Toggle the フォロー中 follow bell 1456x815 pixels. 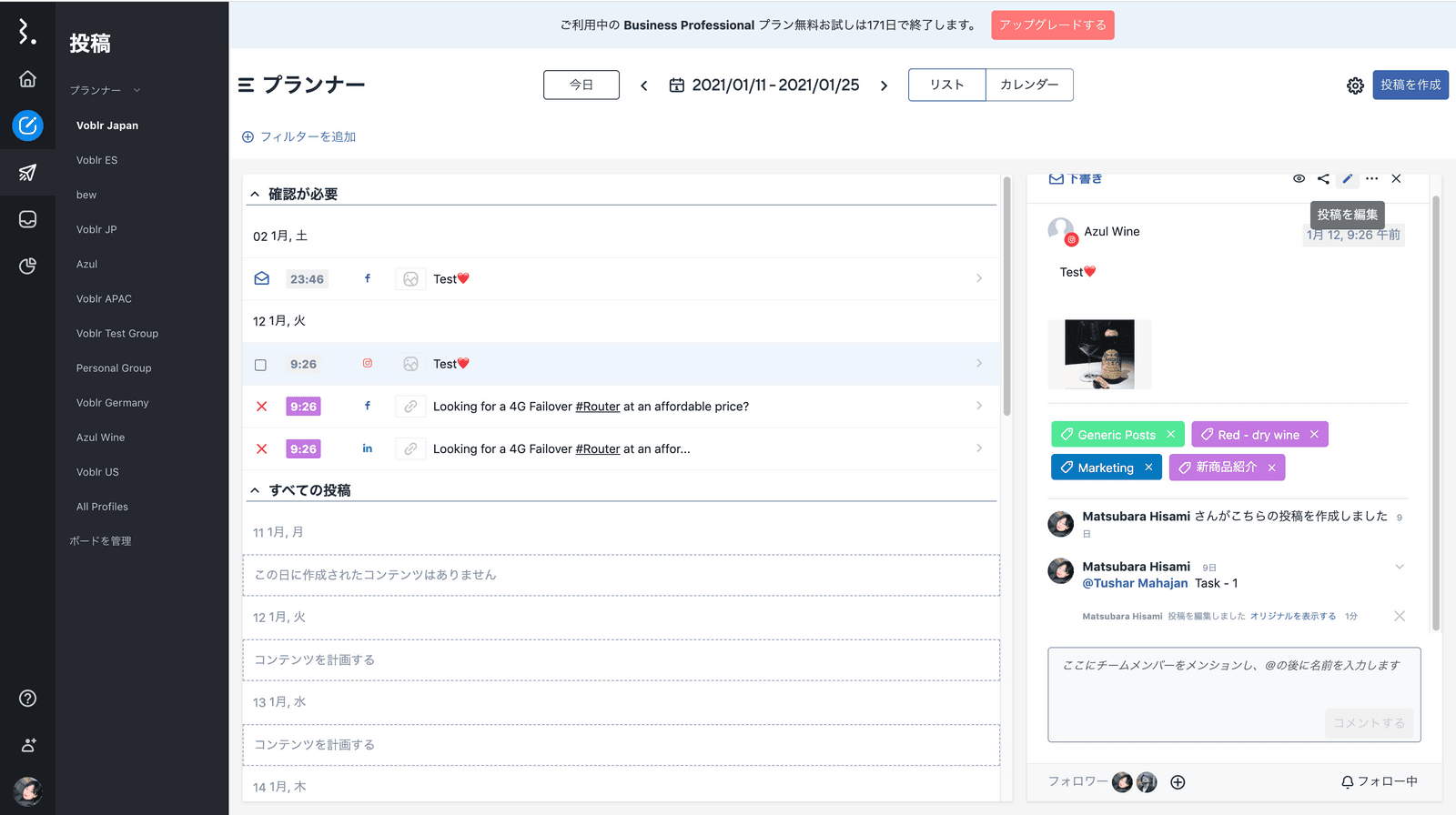[x=1379, y=781]
